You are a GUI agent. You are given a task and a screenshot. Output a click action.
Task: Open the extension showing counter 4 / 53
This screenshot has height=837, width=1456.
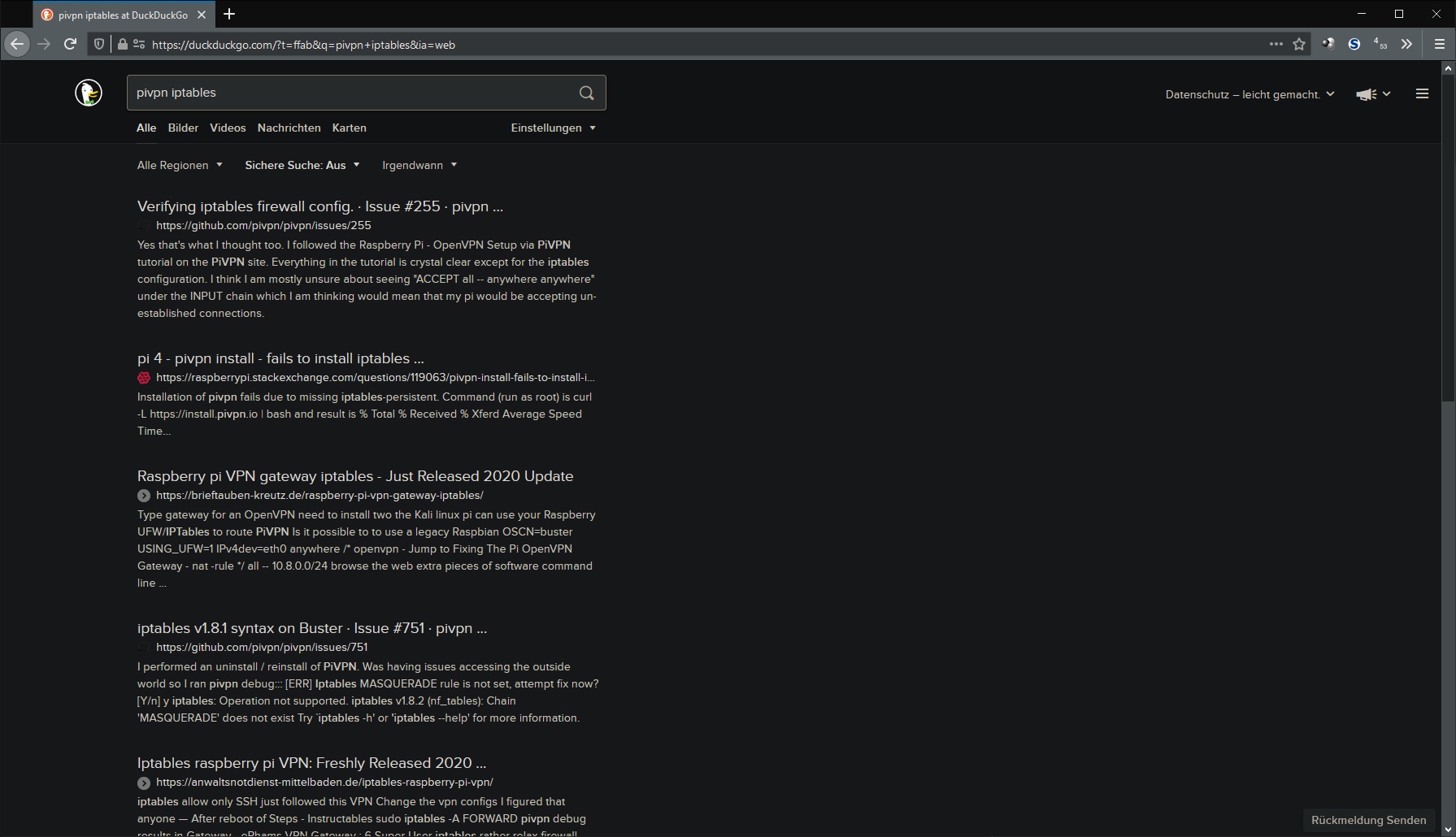1380,44
